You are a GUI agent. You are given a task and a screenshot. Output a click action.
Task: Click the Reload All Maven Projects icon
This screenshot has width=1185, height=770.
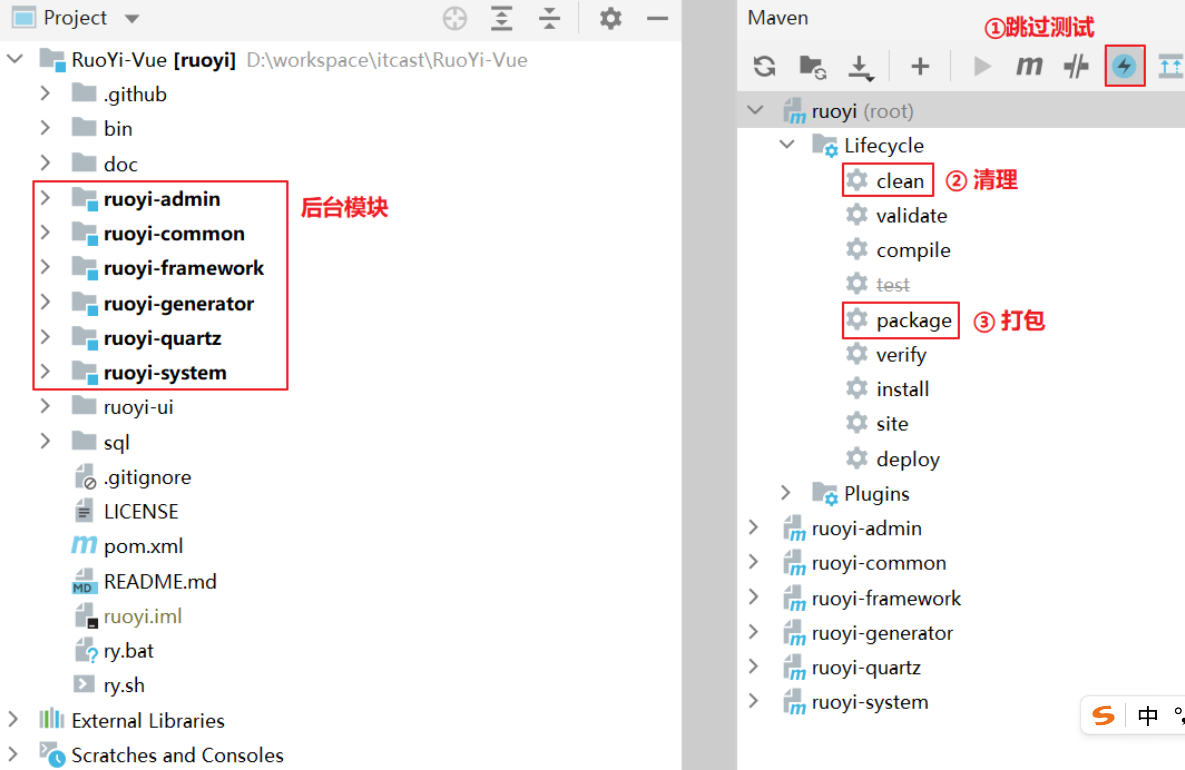[x=764, y=66]
